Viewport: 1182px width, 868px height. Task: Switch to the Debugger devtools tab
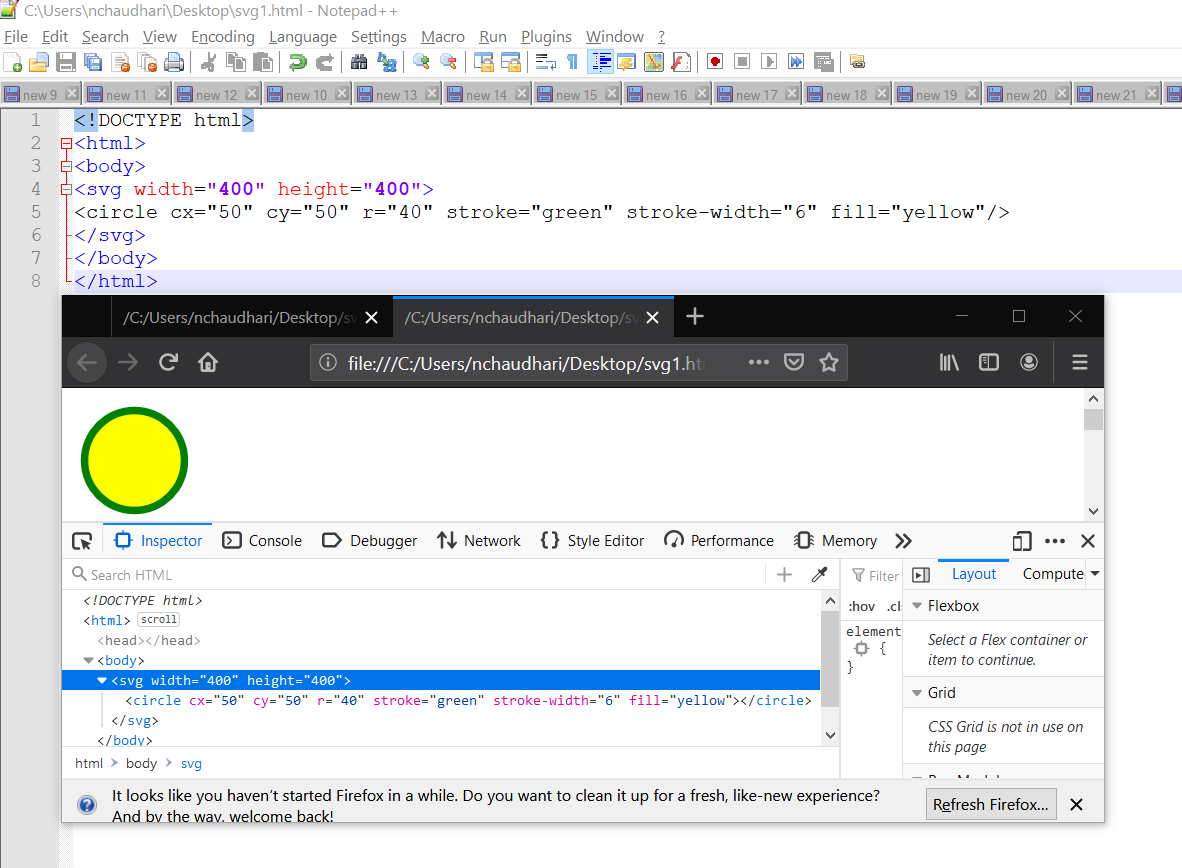click(x=369, y=541)
